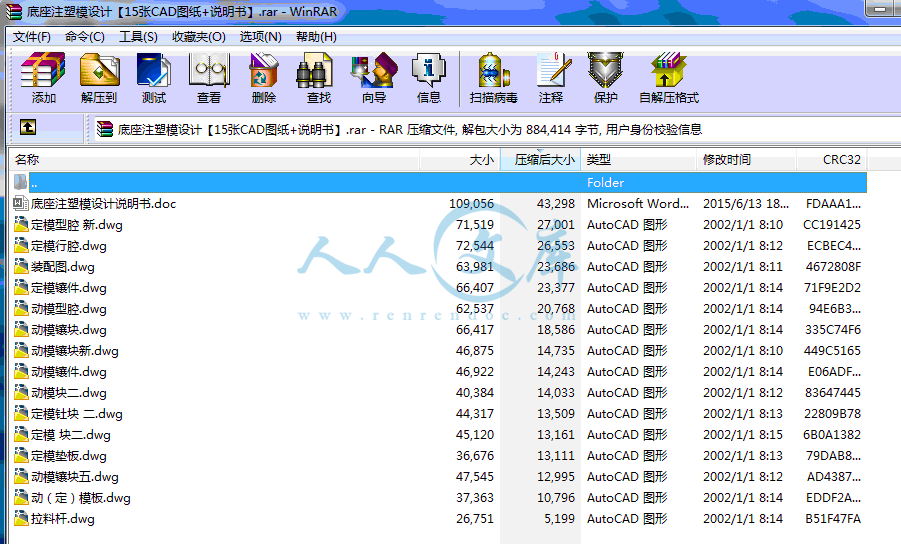
Task: Open the 帮助(H) menu
Action: pyautogui.click(x=316, y=37)
